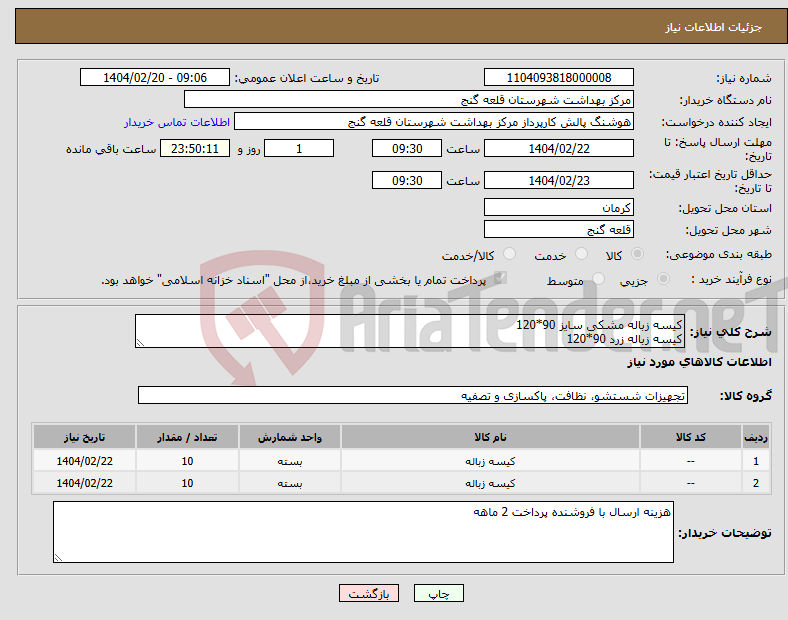Click the response deadline date 1404/02/22 field
Screen dimensions: 788x620
[x=559, y=148]
